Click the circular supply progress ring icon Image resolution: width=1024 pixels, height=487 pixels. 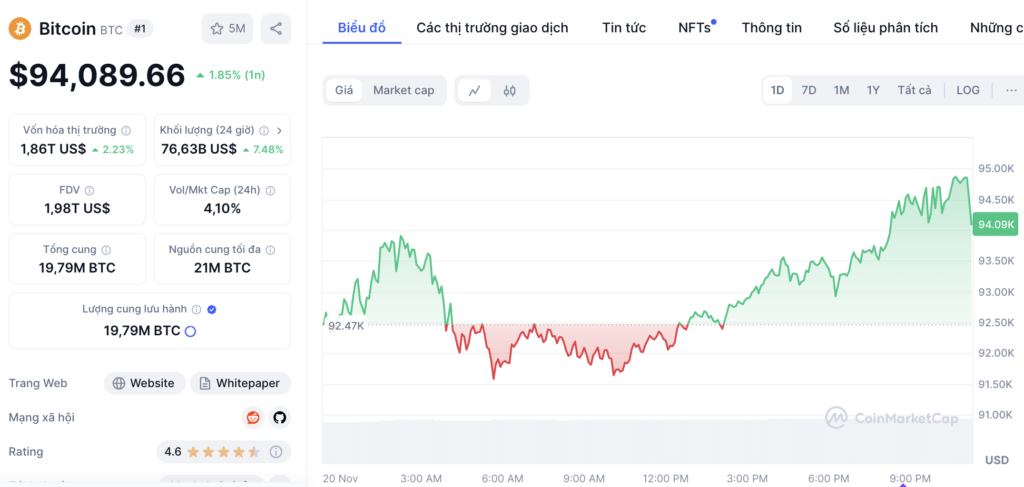tap(191, 331)
